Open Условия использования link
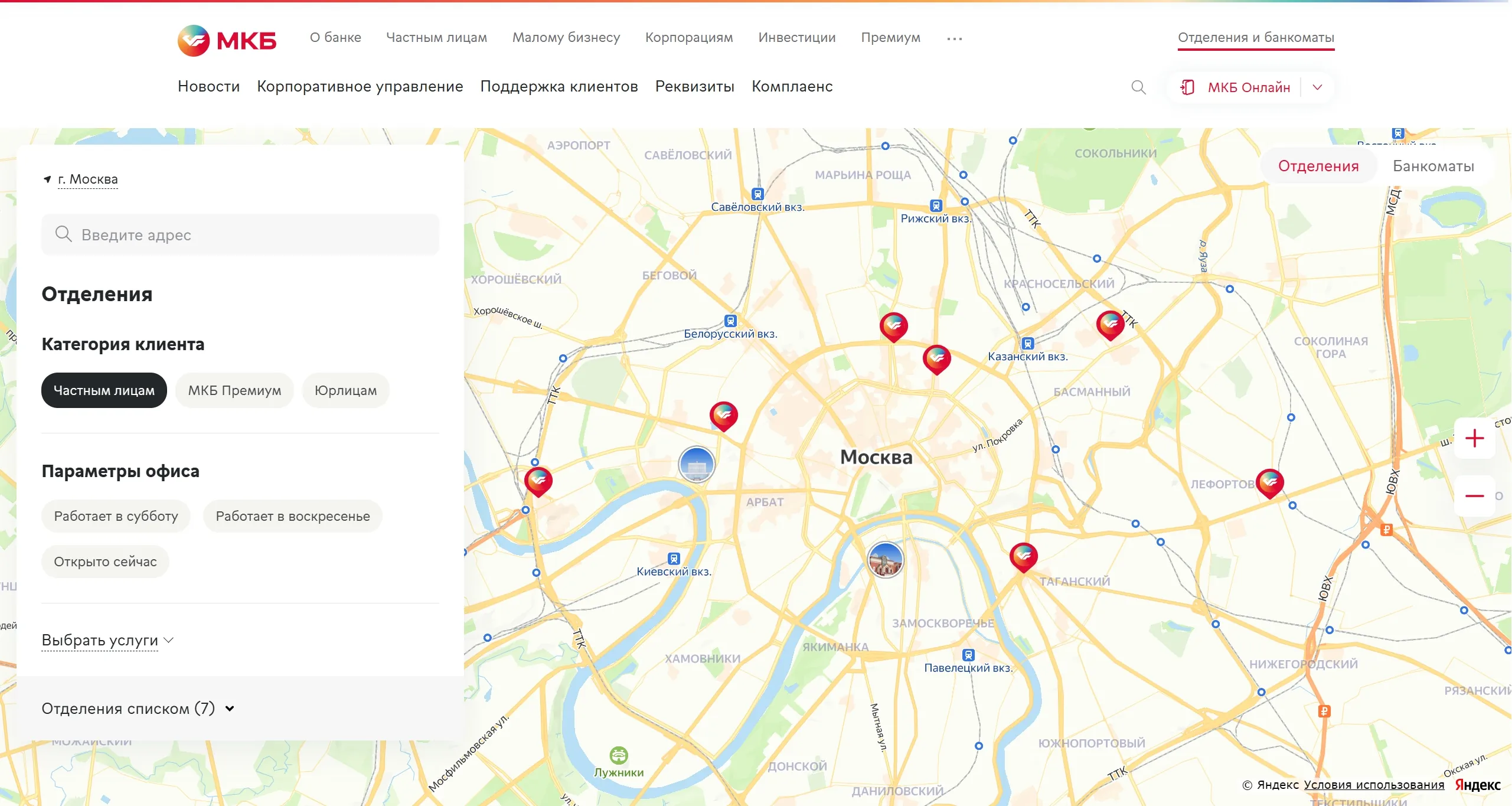The image size is (1512, 806). pos(1373,785)
